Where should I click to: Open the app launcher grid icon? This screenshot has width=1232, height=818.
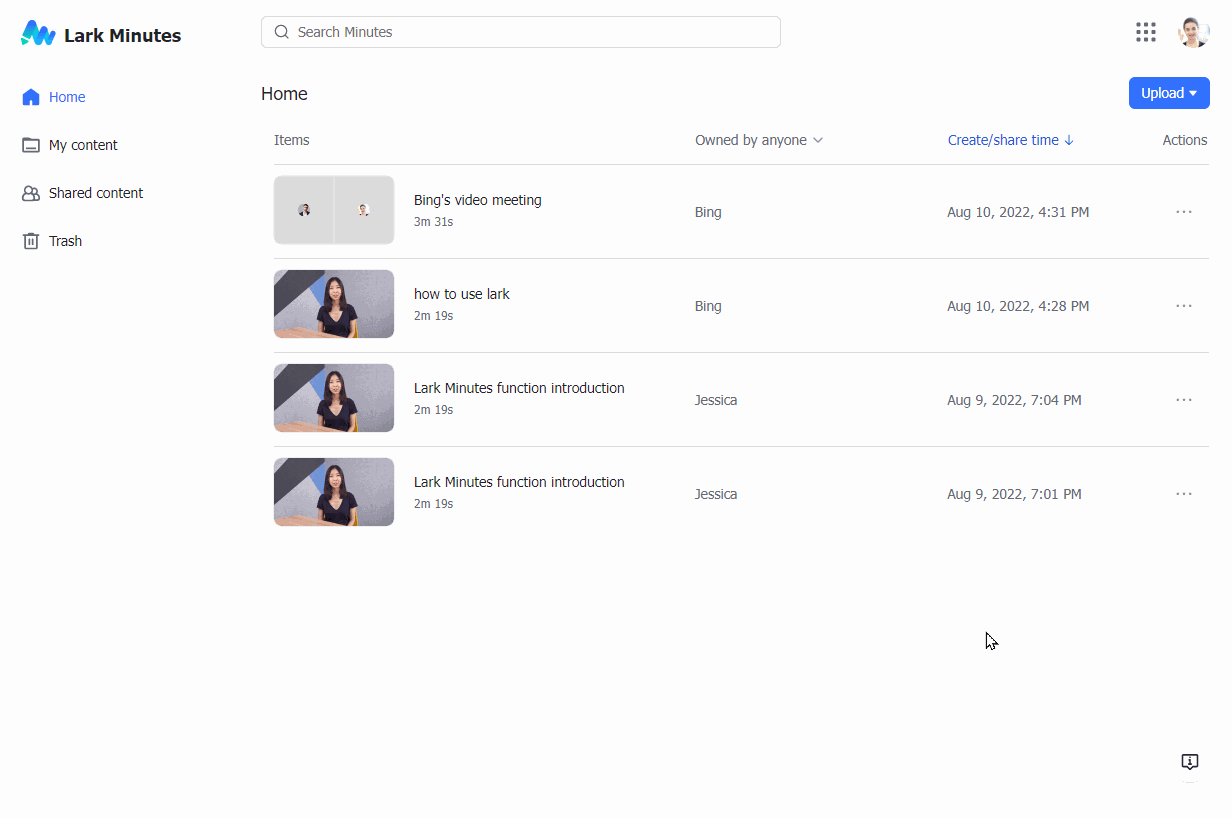pos(1146,32)
